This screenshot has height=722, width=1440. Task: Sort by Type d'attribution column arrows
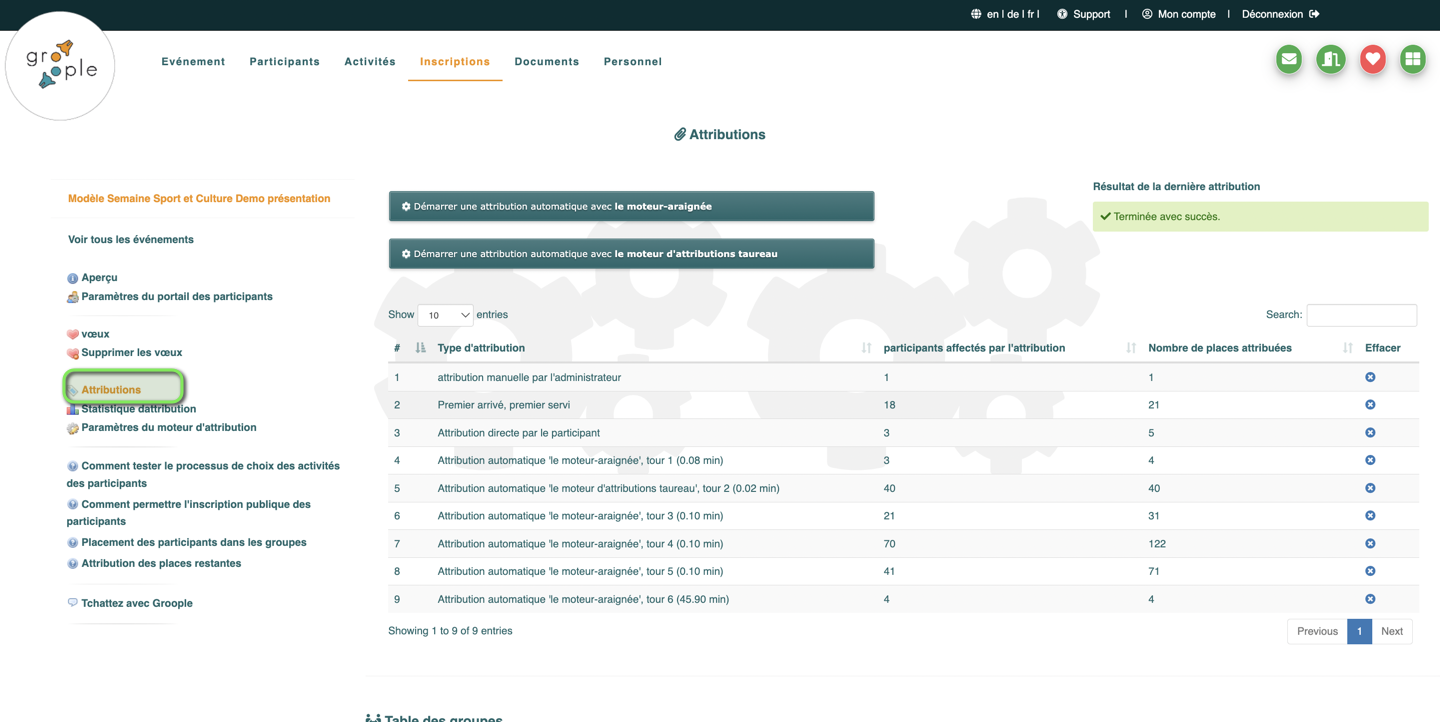click(x=866, y=348)
